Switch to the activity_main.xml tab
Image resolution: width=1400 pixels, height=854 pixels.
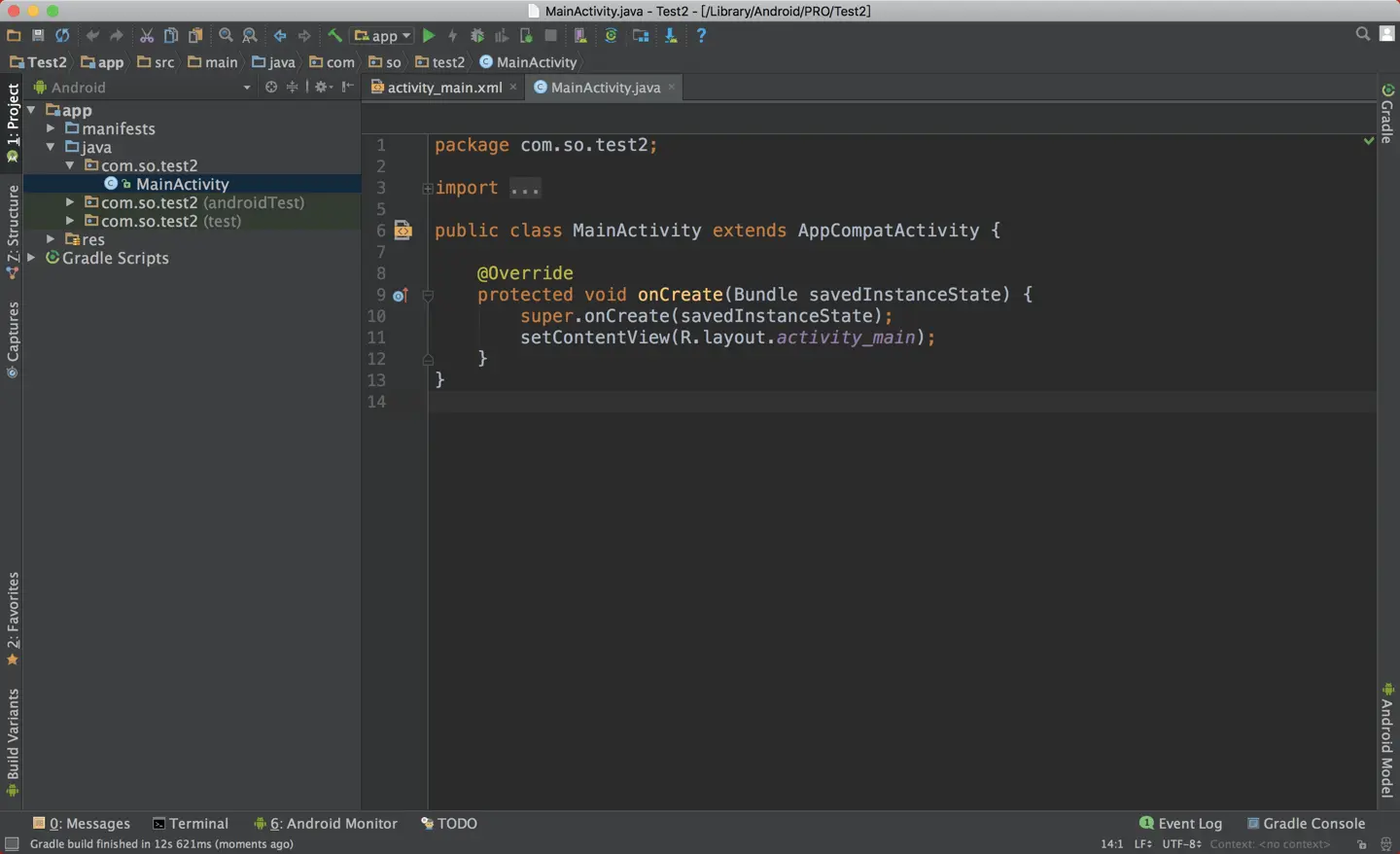pyautogui.click(x=443, y=88)
